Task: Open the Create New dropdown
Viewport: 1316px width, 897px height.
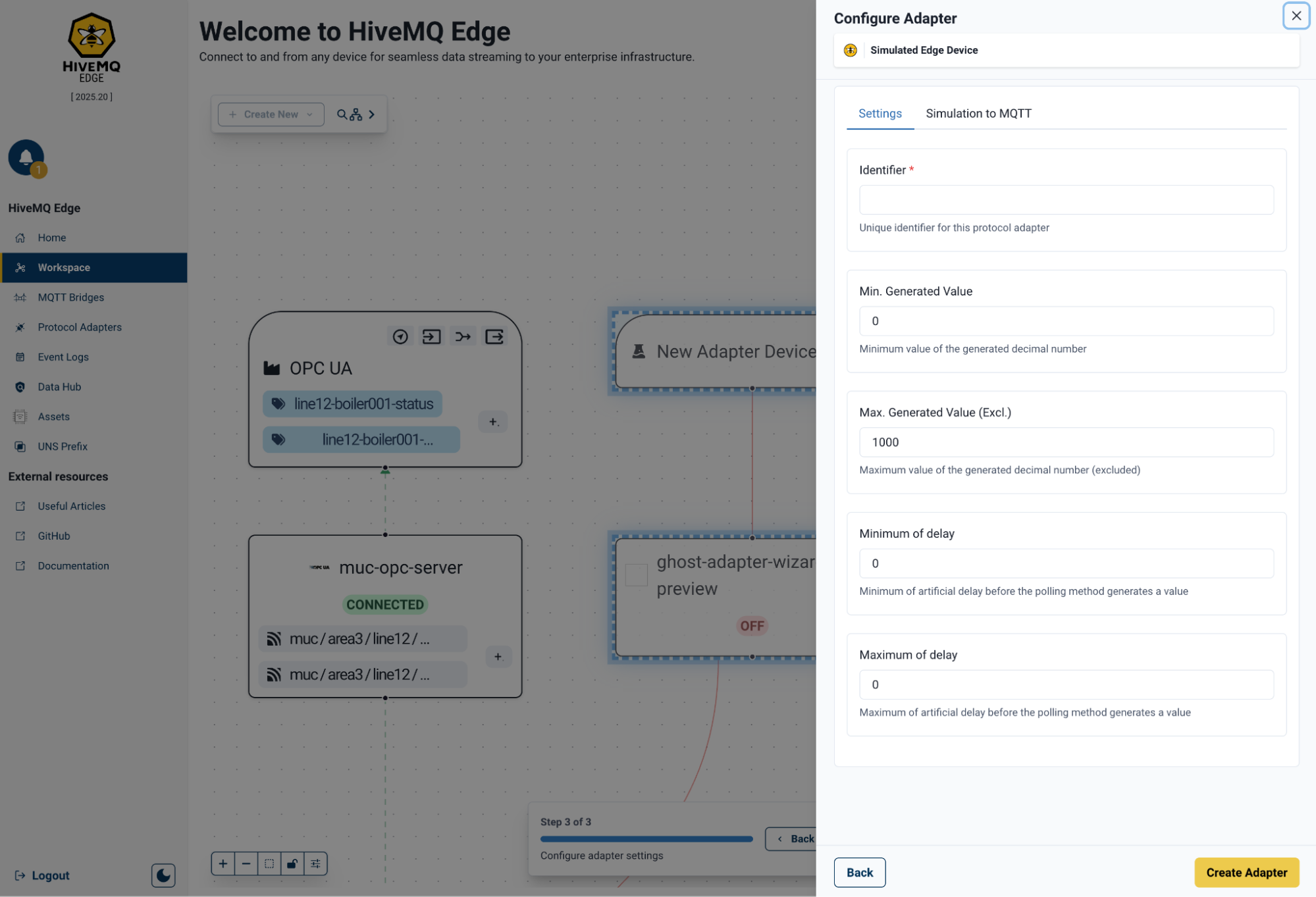Action: coord(271,115)
